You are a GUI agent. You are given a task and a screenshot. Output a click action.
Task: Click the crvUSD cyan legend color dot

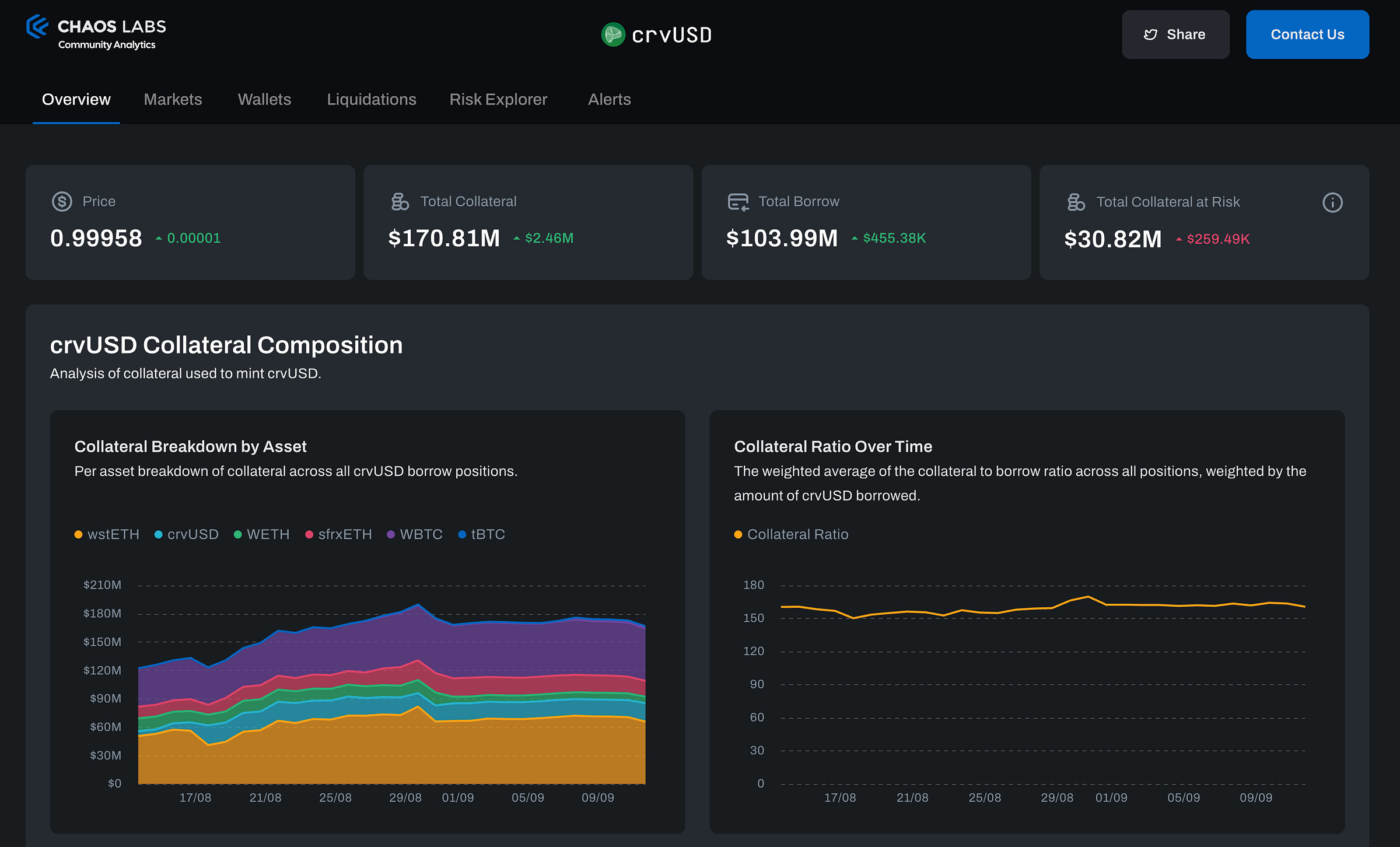pos(158,535)
